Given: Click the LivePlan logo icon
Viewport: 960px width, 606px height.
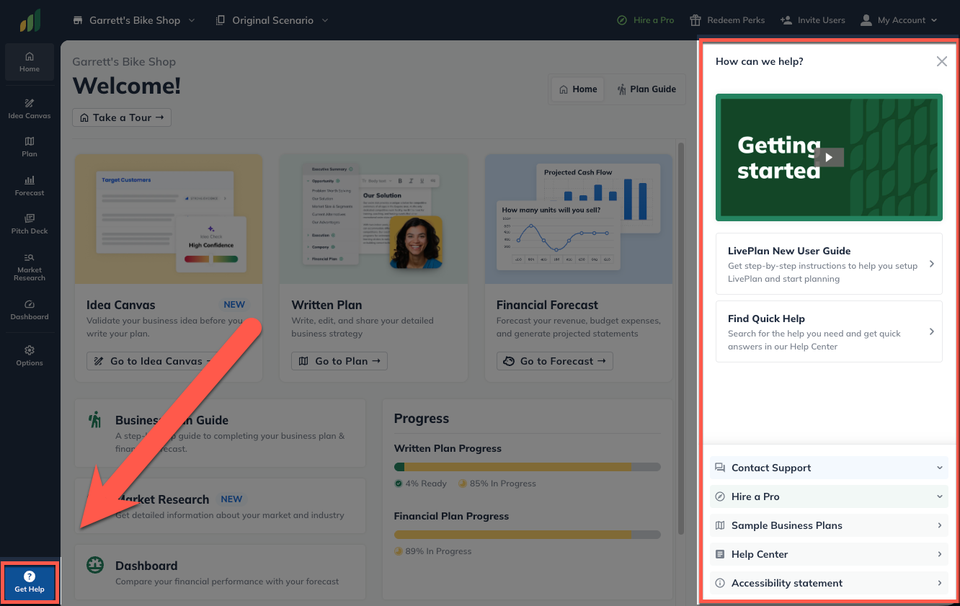Looking at the screenshot, I should (x=30, y=21).
